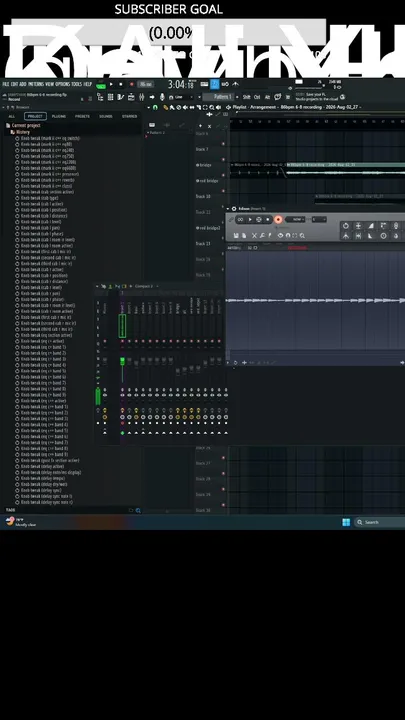Screen dimensions: 405x720
Task: Click the Shift key button in the toolbar
Action: click(247, 97)
